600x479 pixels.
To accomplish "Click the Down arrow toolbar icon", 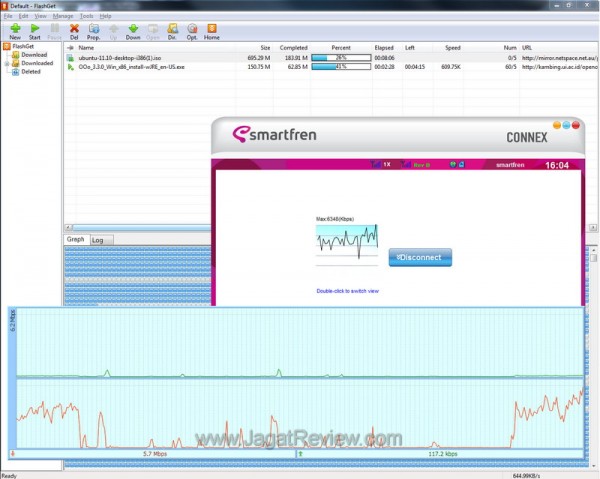I will click(133, 28).
